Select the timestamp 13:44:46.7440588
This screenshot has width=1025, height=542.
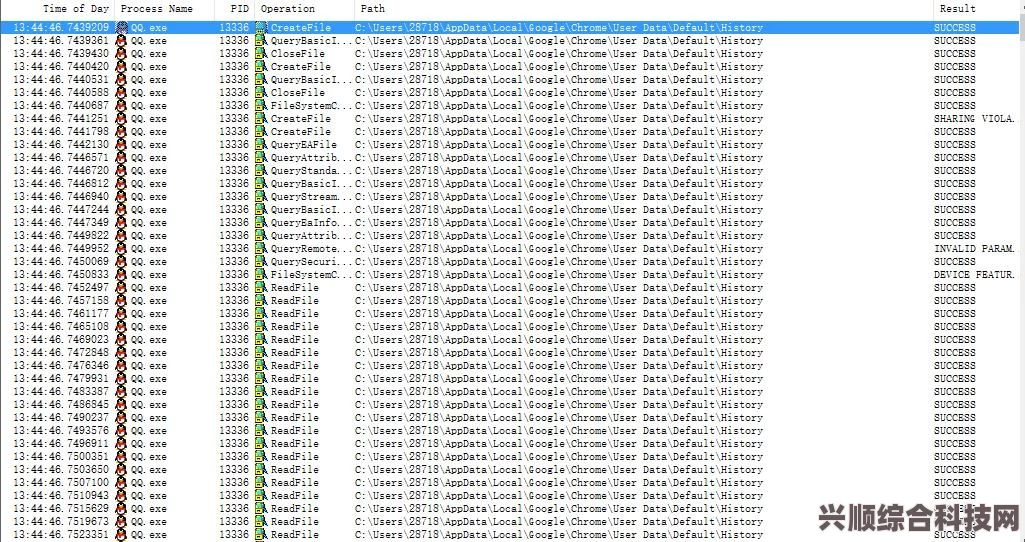[x=61, y=93]
